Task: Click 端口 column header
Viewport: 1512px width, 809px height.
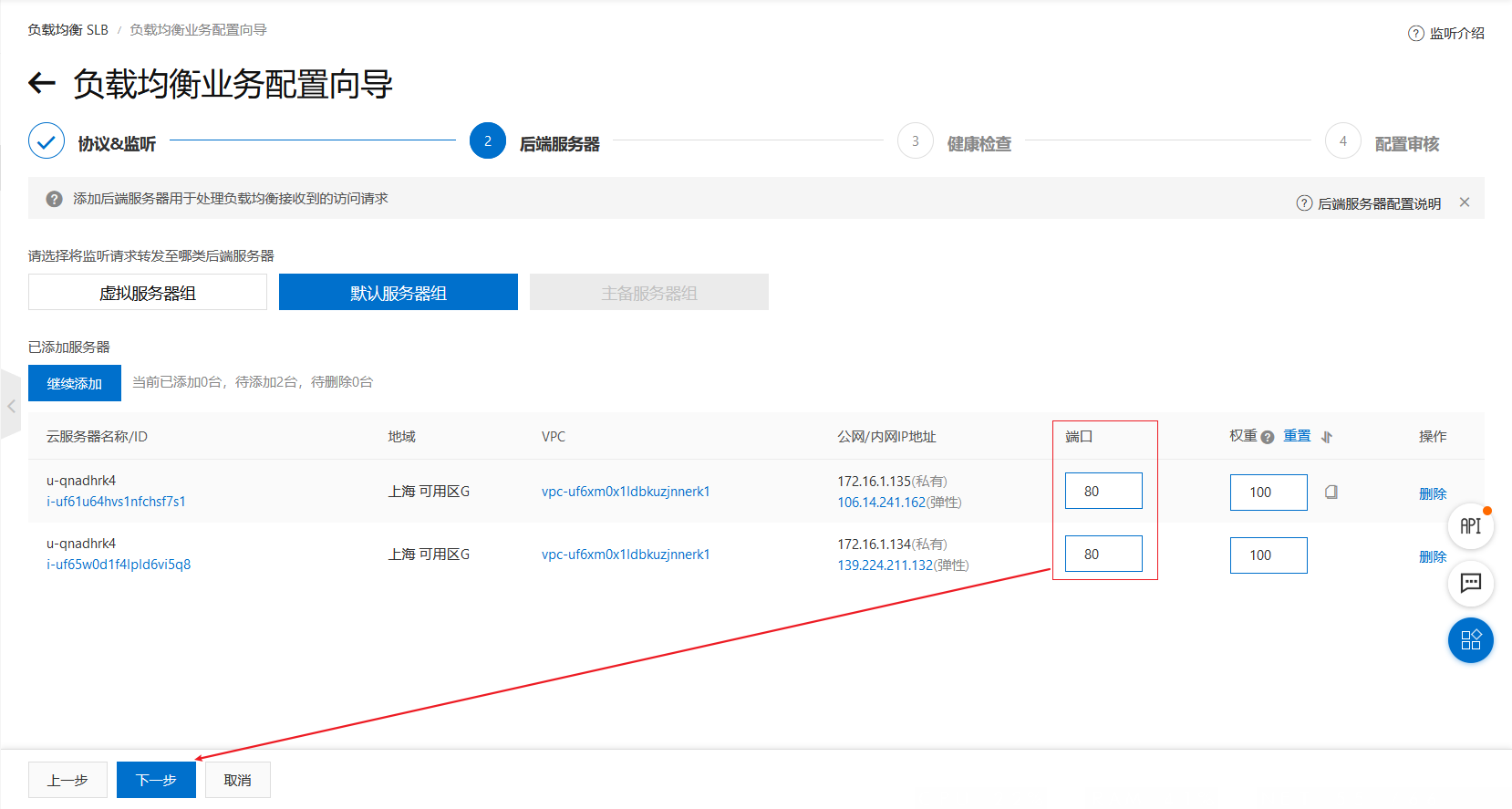Action: (1079, 437)
